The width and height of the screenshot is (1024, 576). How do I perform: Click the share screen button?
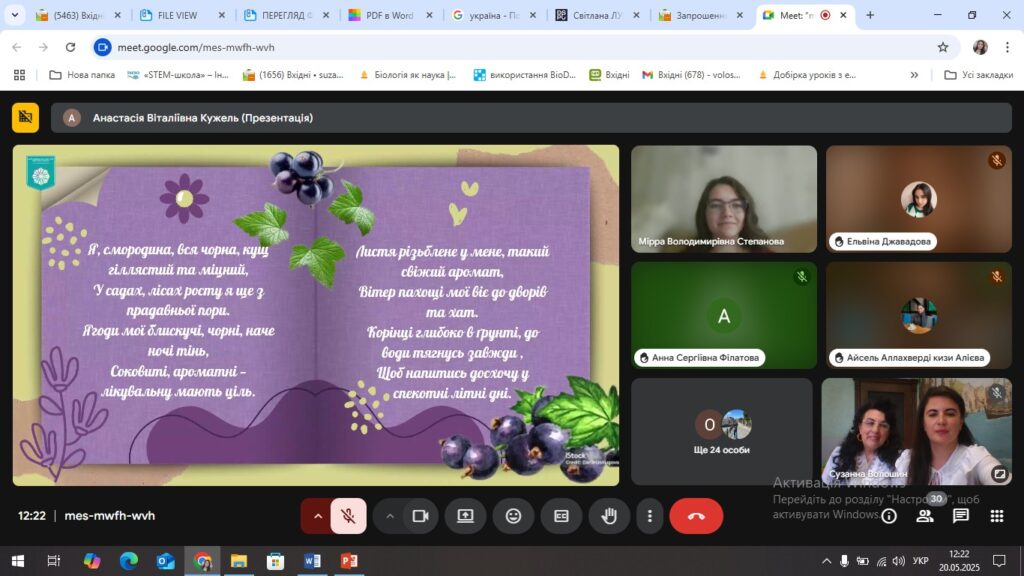tap(465, 516)
